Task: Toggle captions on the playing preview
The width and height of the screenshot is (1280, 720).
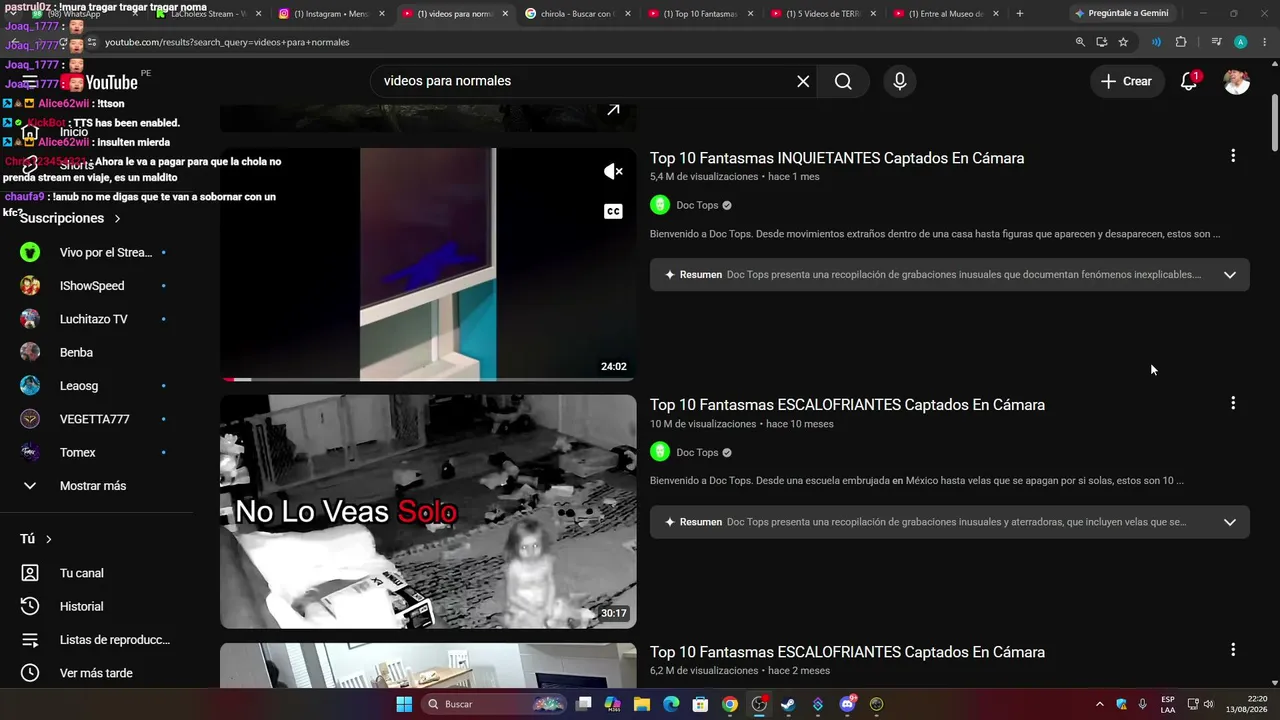Action: (x=613, y=211)
